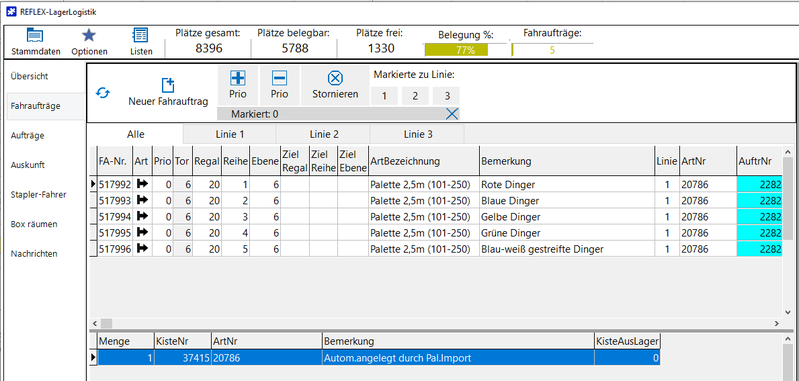Image resolution: width=799 pixels, height=381 pixels.
Task: Assign marked orders to line 1
Action: point(383,96)
